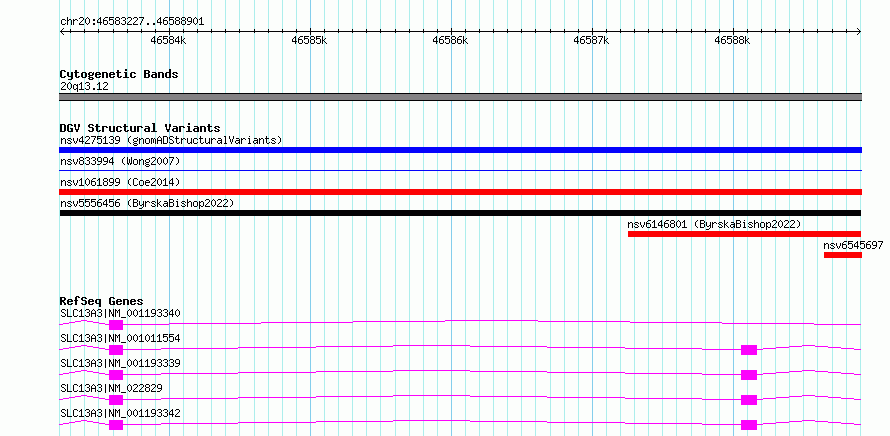
Task: Open the SLC13A3|NM_001011554 transcript label
Action: pyautogui.click(x=120, y=338)
